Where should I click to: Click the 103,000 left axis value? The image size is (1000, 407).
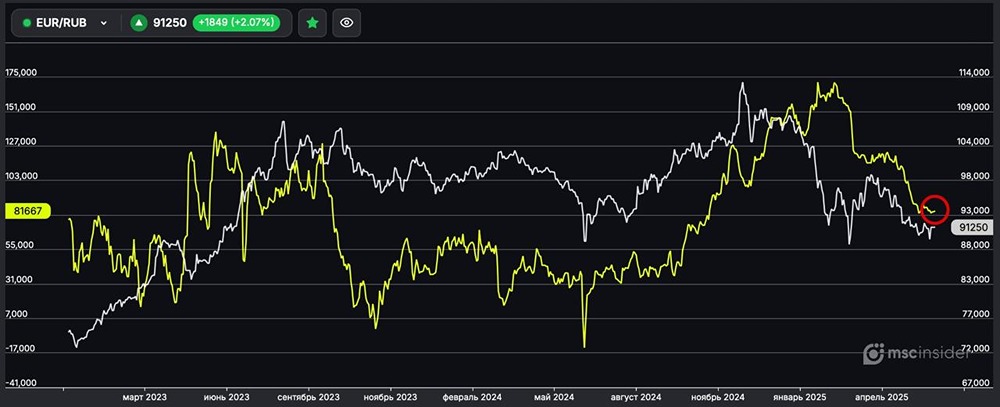pyautogui.click(x=21, y=177)
